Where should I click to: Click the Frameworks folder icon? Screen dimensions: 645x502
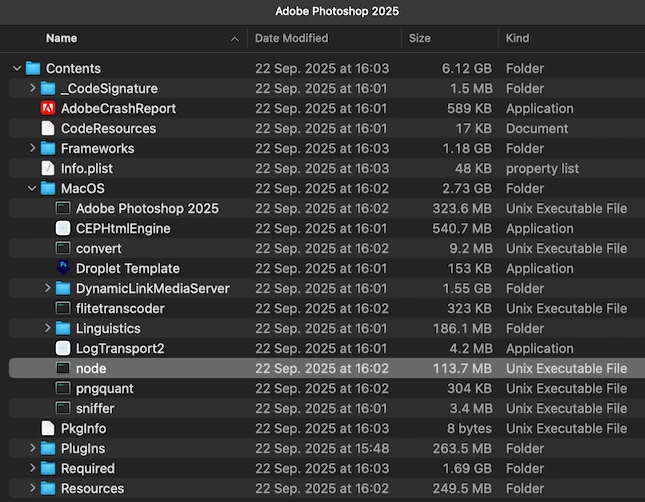click(x=48, y=149)
